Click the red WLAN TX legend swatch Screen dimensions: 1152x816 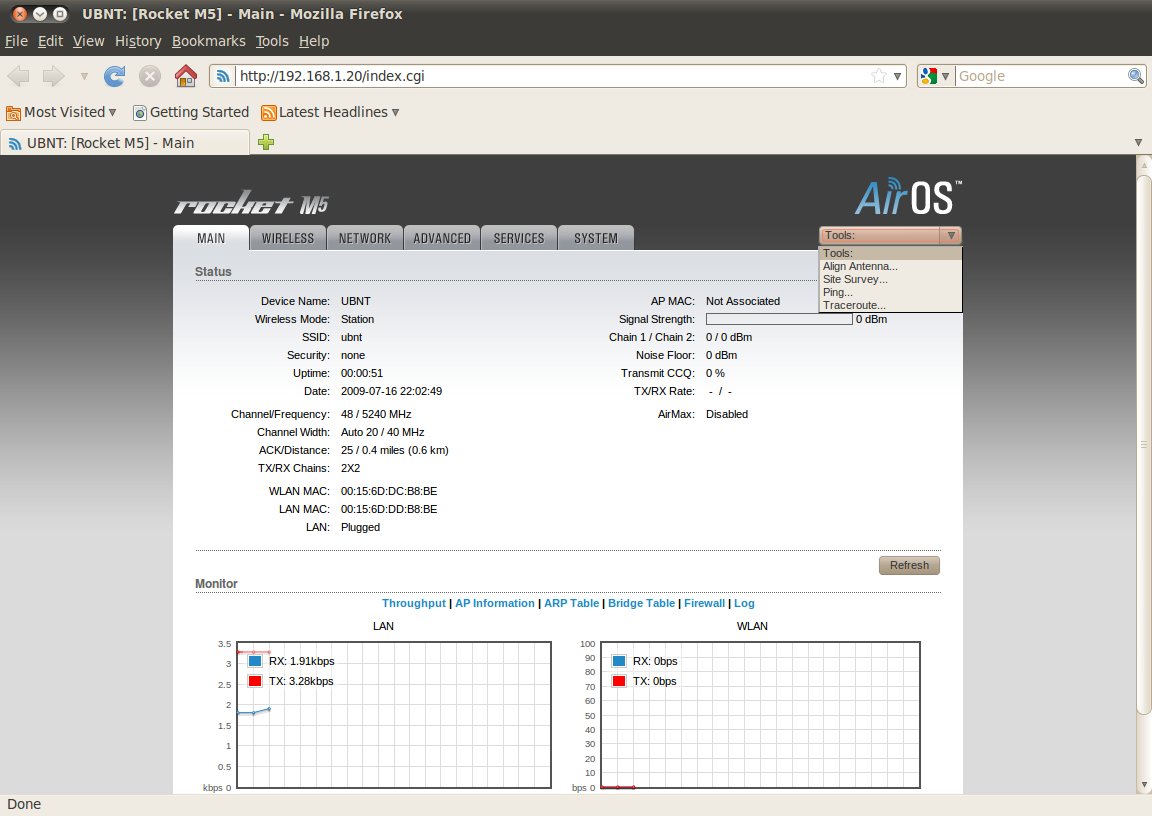(619, 681)
